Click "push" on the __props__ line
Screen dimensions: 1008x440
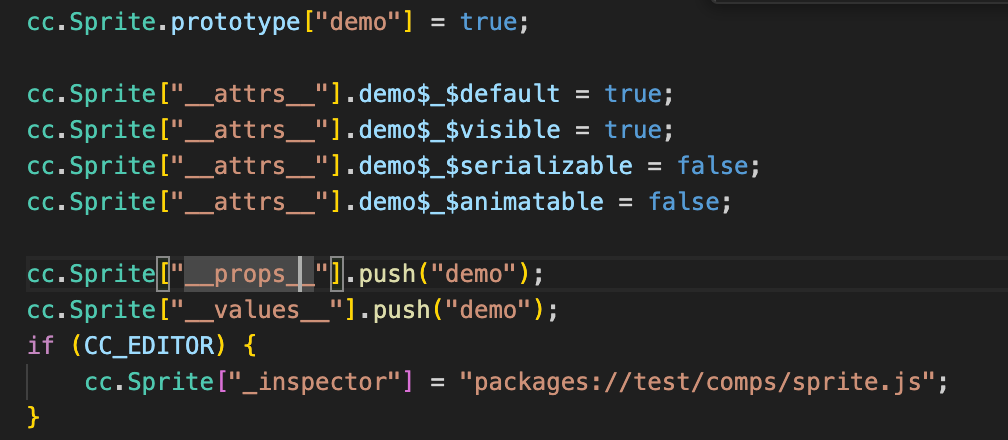click(387, 274)
